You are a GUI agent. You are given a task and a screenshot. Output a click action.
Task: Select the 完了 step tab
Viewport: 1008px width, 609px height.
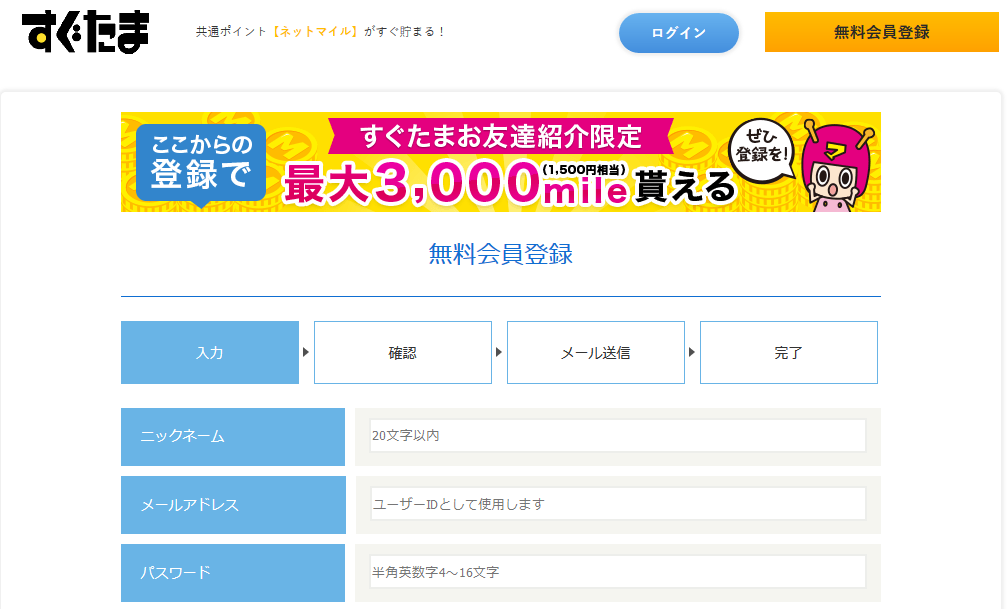789,352
